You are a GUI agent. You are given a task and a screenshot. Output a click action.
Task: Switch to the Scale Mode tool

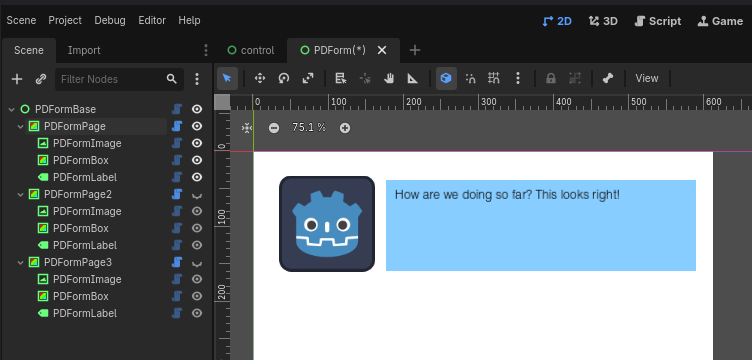coord(308,78)
